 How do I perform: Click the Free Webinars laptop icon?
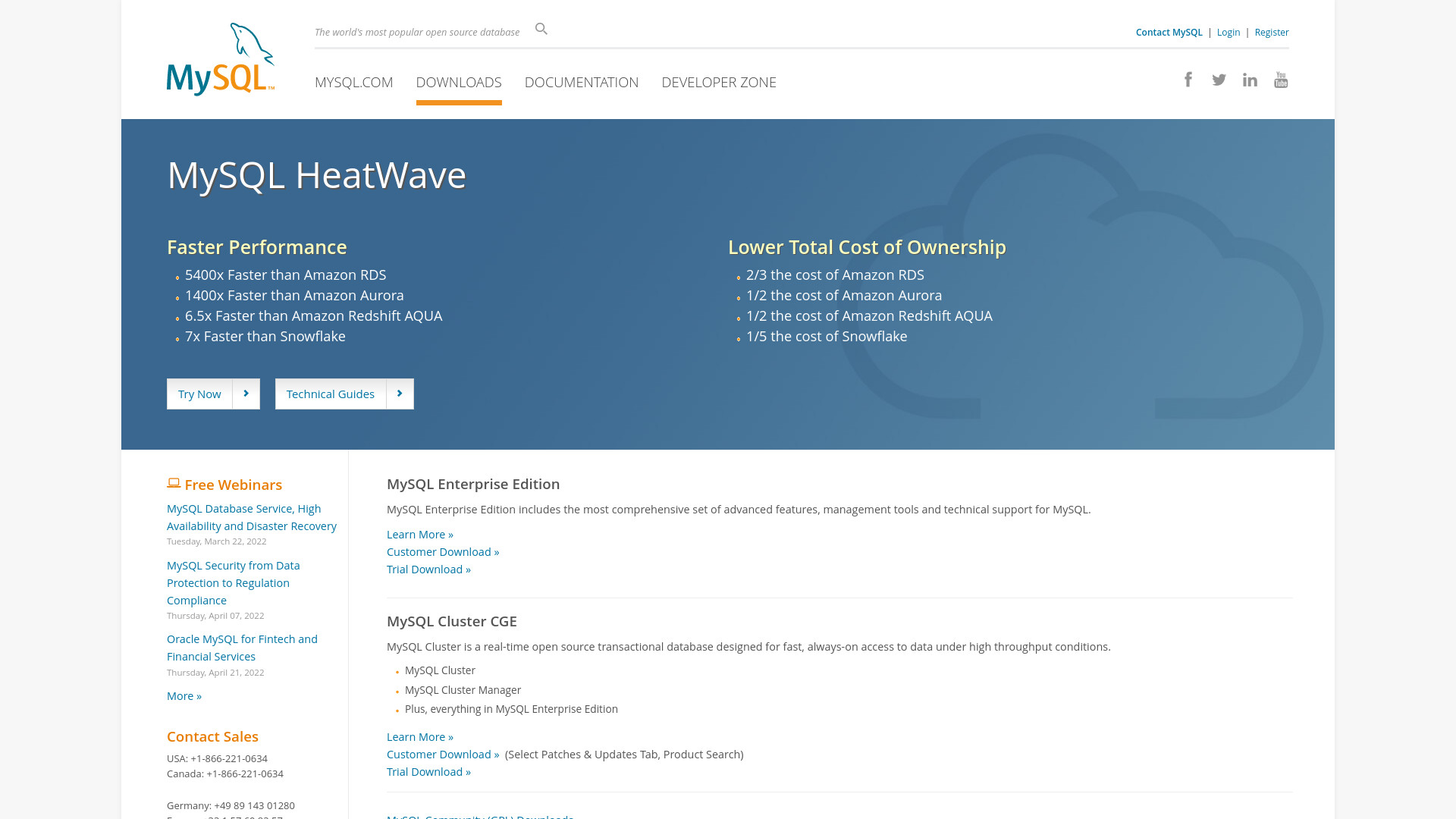click(174, 483)
